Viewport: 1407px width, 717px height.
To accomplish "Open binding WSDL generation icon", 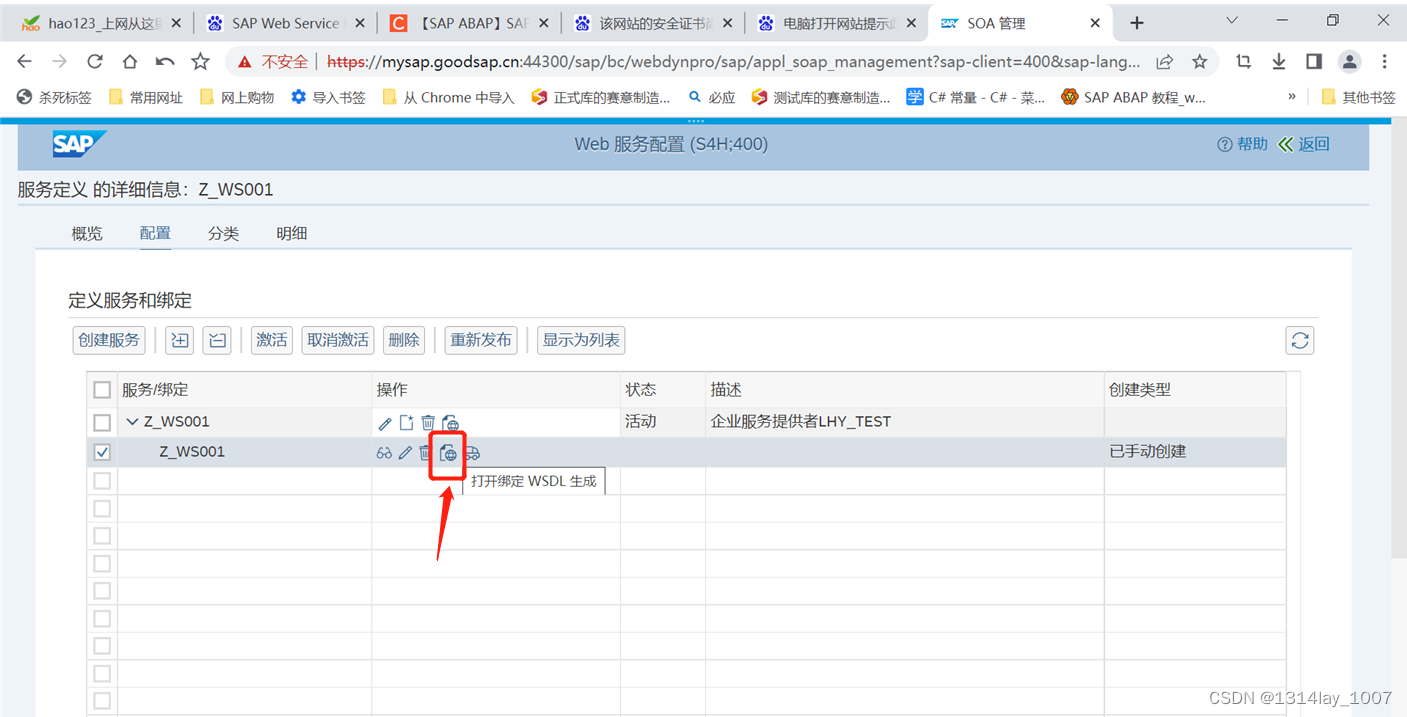I will click(448, 453).
